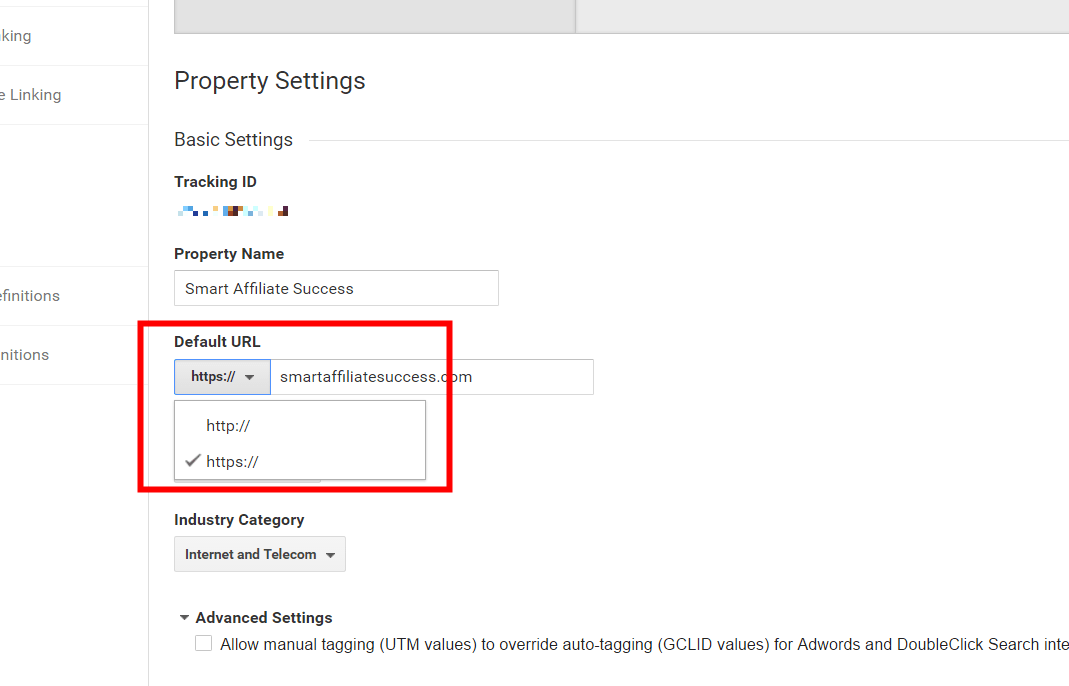Open the https:// protocol combo box

pyautogui.click(x=221, y=377)
